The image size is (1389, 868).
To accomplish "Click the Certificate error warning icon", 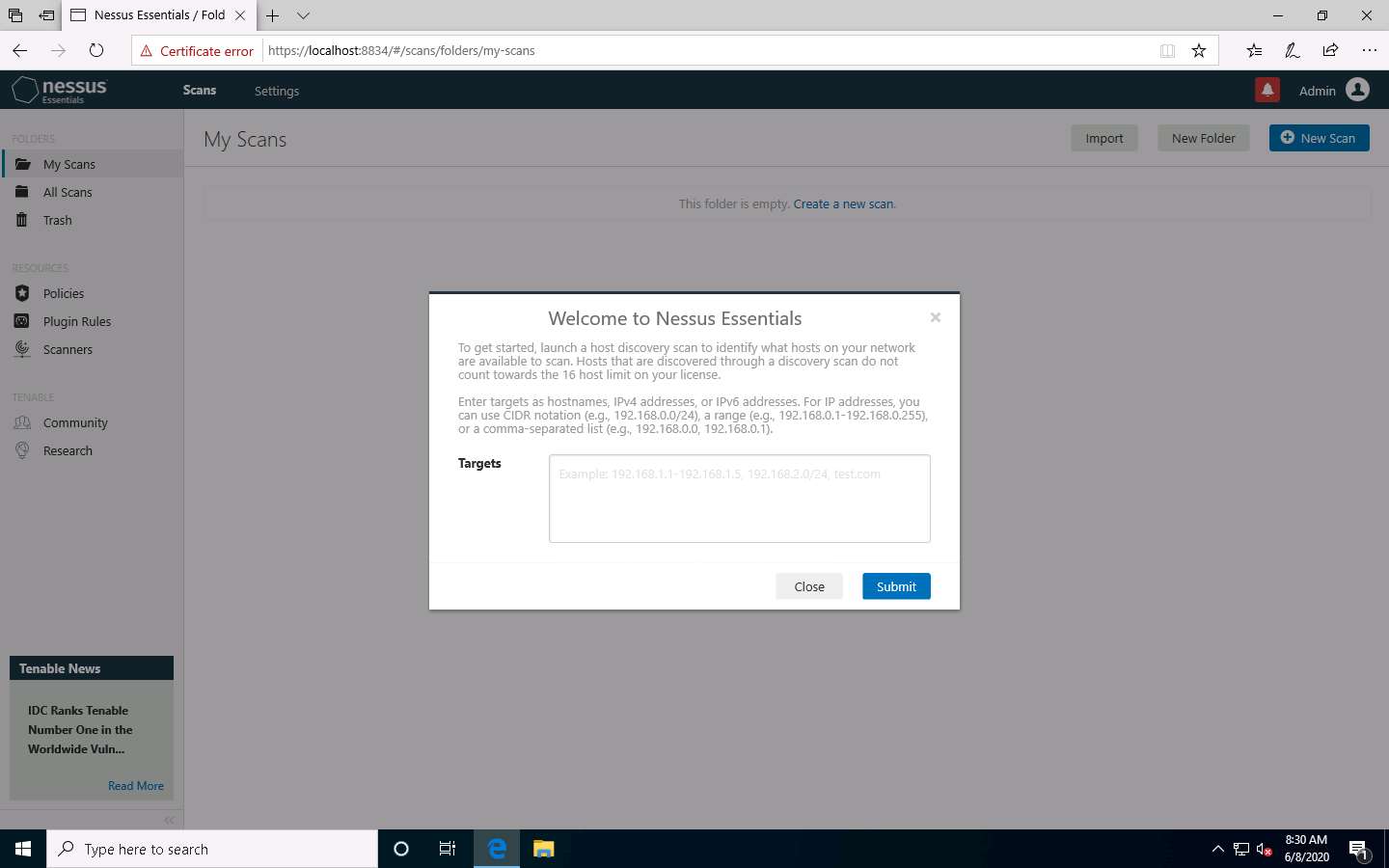I will pyautogui.click(x=147, y=51).
